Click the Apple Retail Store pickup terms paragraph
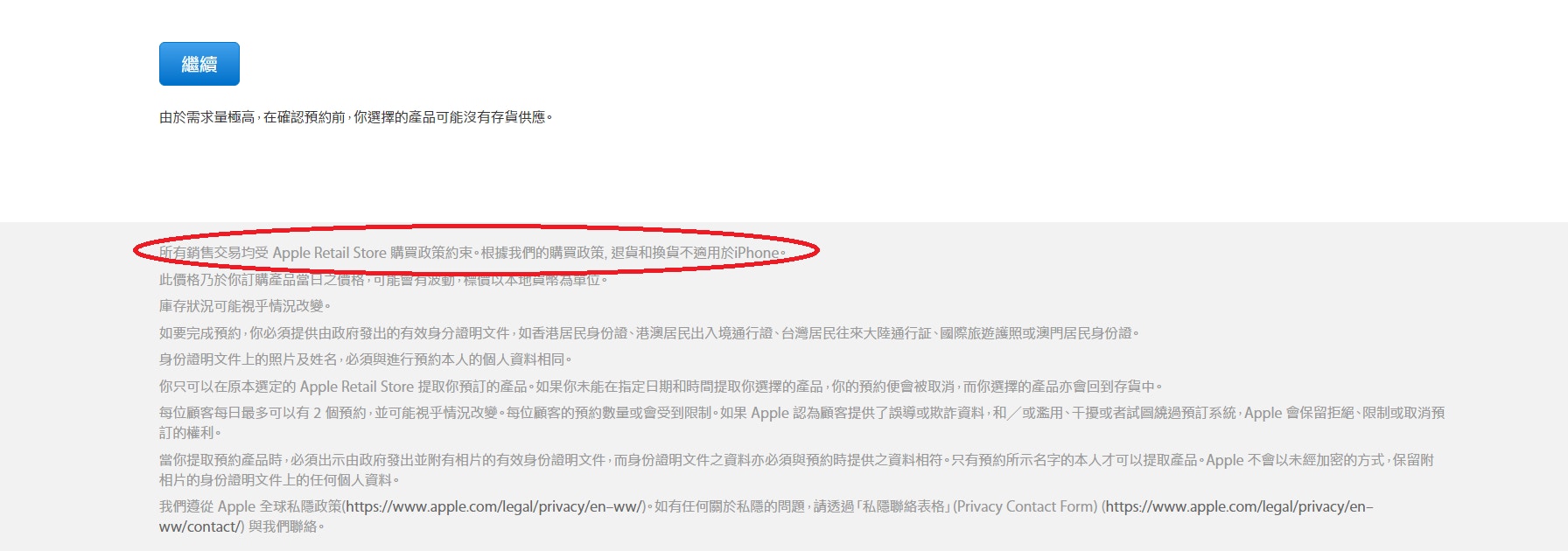 point(661,387)
